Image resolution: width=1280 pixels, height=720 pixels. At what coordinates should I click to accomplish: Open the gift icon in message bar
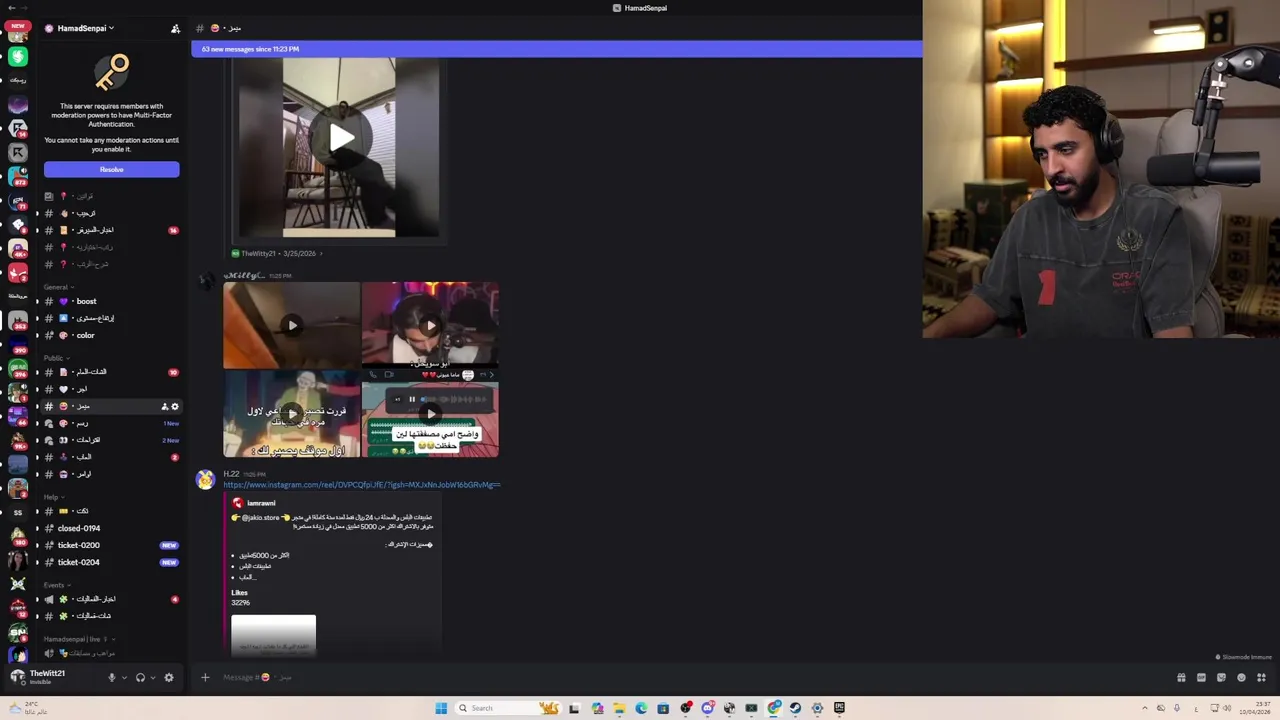(x=1181, y=677)
